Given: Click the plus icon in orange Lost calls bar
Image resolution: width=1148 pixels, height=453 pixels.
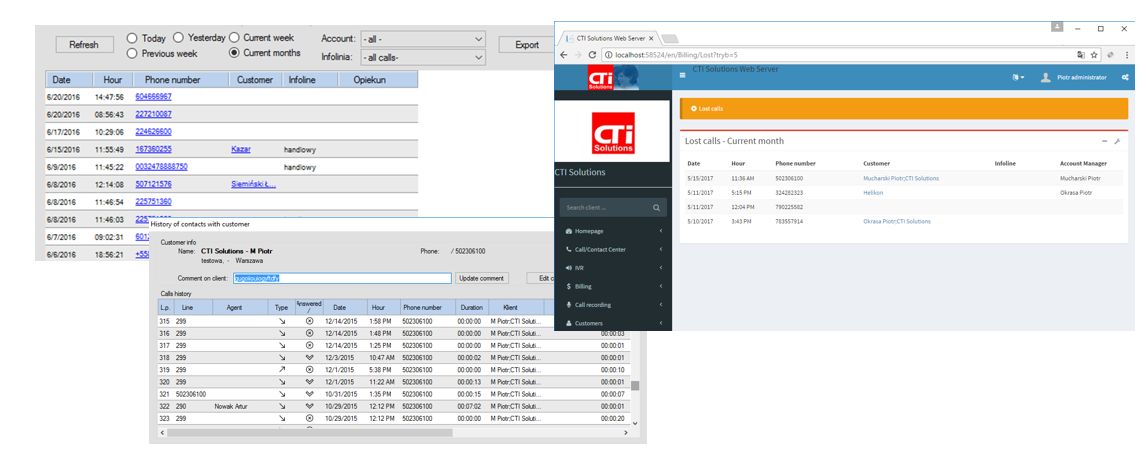Looking at the screenshot, I should pos(693,108).
